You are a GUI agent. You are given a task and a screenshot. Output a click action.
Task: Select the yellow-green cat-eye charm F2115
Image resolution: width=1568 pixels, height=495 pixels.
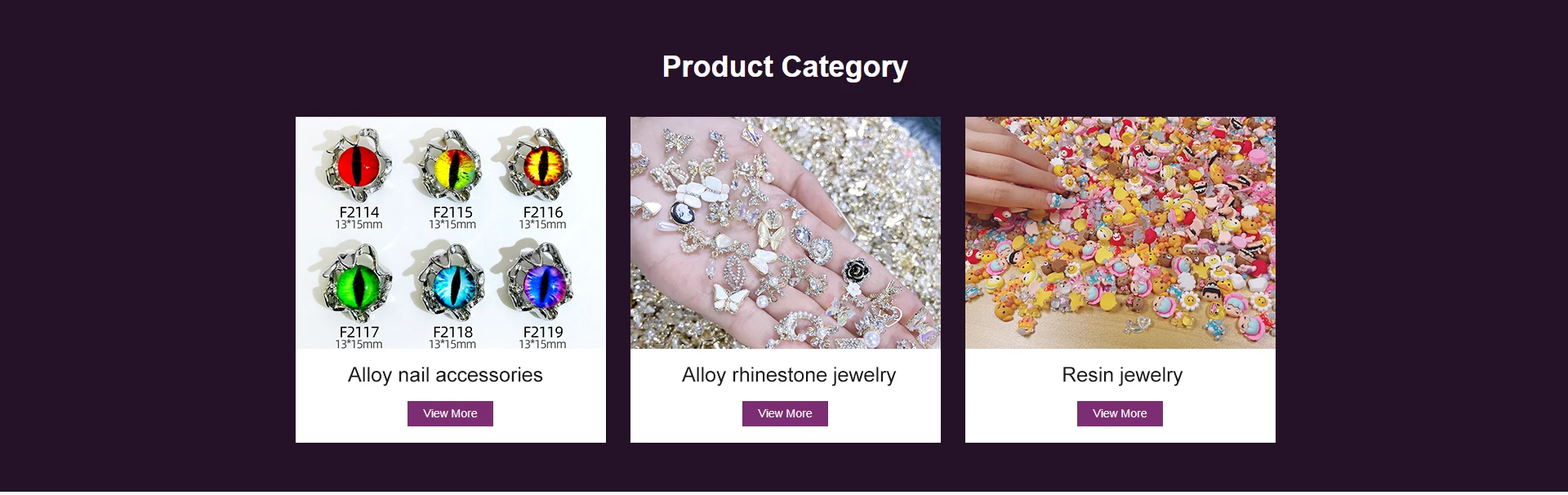(x=452, y=167)
